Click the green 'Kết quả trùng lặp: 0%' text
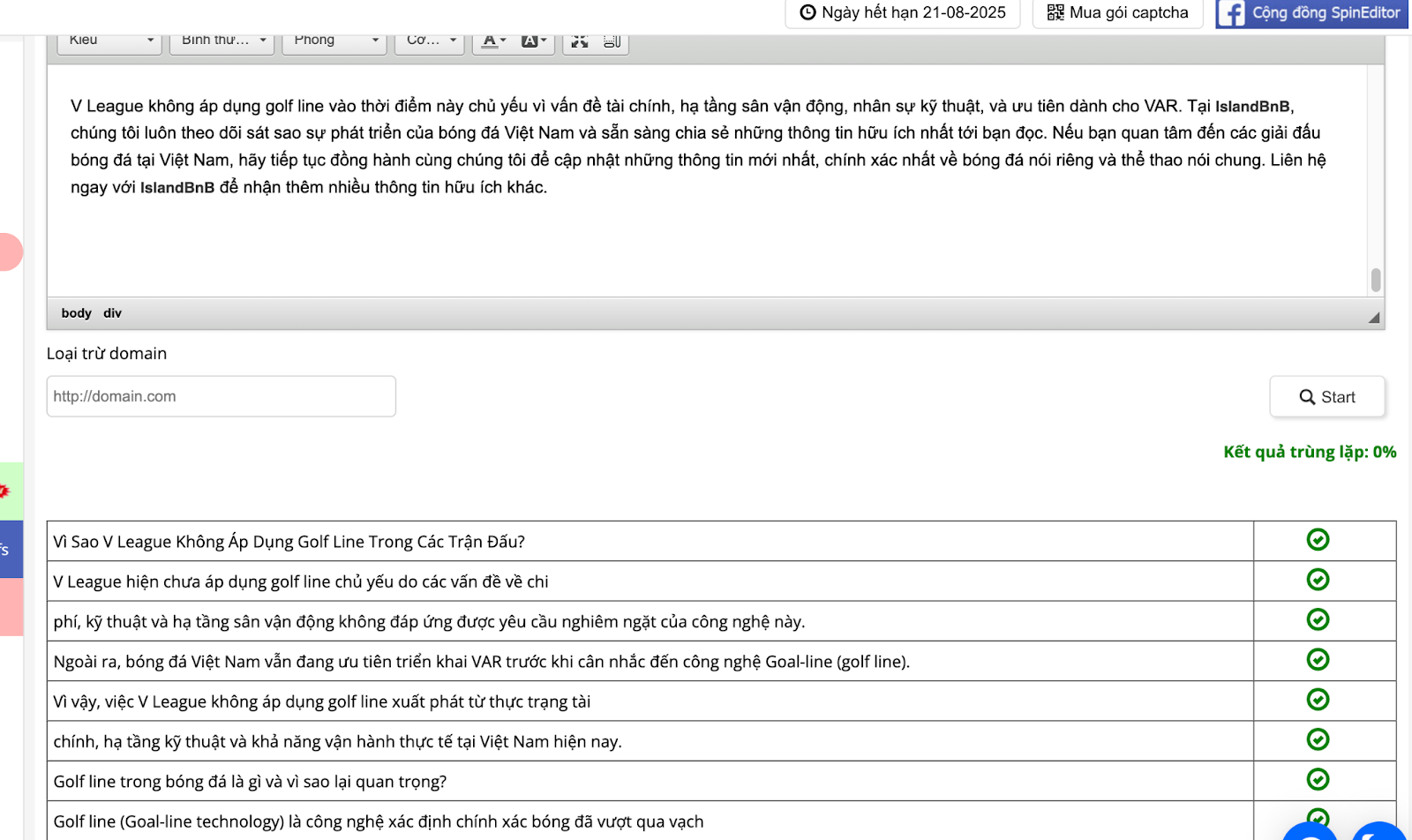This screenshot has width=1412, height=840. coord(1310,452)
